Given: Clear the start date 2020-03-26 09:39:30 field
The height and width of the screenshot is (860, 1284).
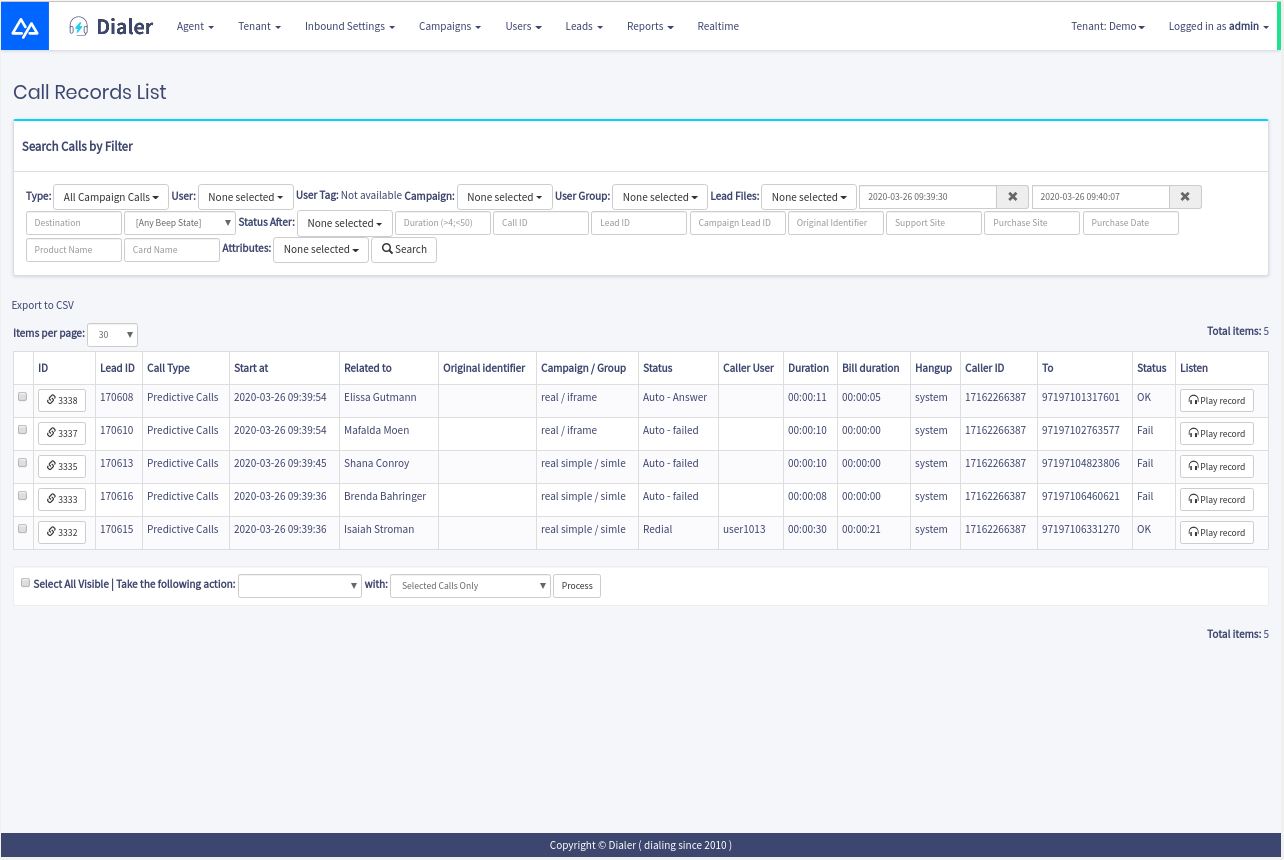Looking at the screenshot, I should click(1012, 197).
